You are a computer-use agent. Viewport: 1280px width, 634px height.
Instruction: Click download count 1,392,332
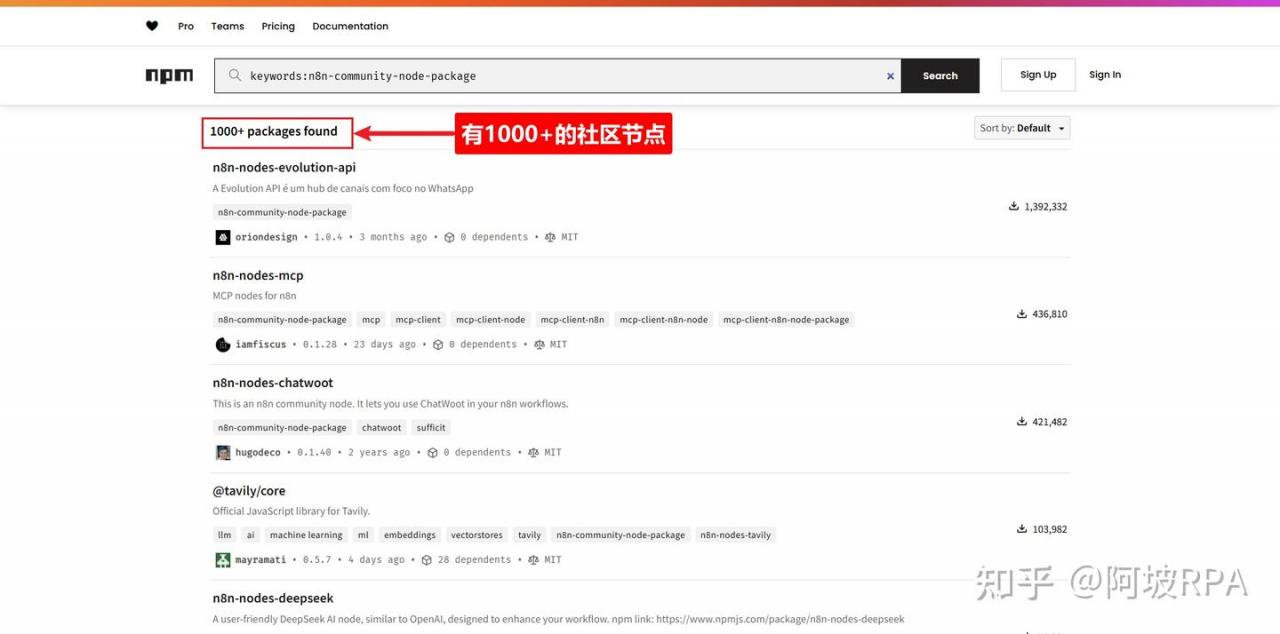[1046, 206]
